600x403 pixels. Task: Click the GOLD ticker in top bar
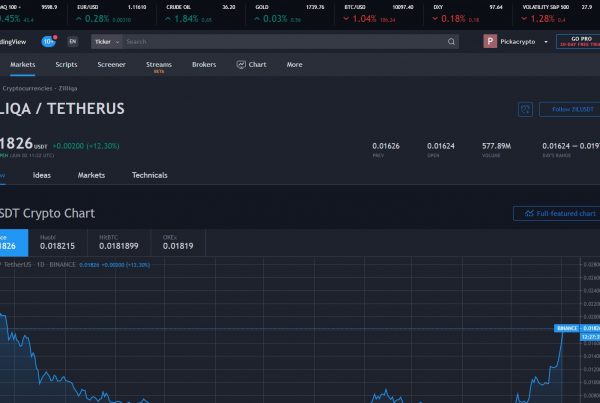pos(290,14)
